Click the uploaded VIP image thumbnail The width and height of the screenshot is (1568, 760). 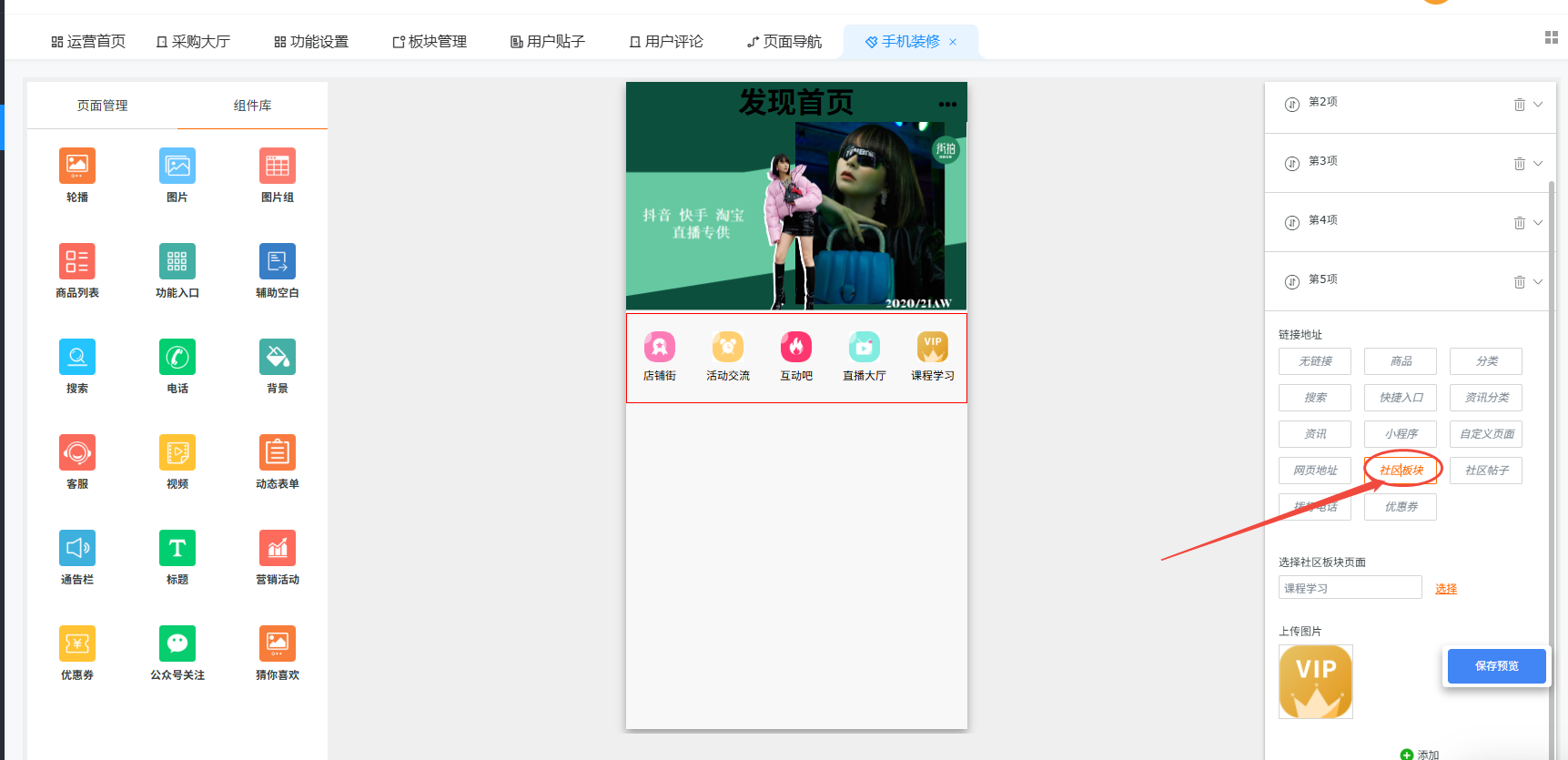[x=1315, y=682]
